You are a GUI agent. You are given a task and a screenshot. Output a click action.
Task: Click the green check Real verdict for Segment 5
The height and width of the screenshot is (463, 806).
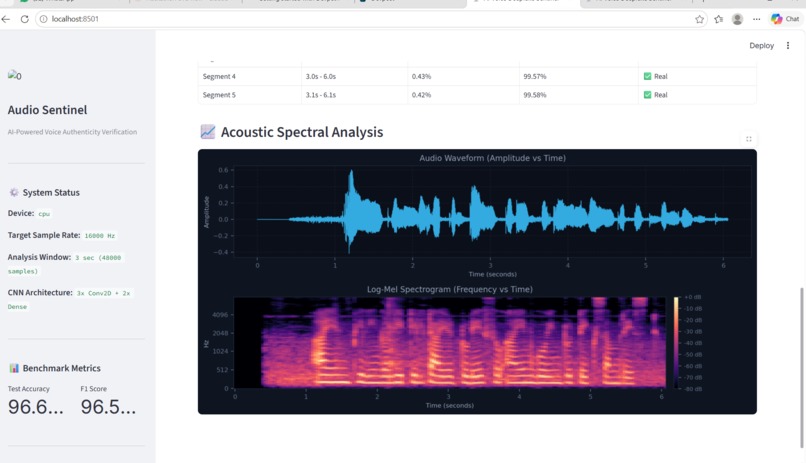pos(655,95)
